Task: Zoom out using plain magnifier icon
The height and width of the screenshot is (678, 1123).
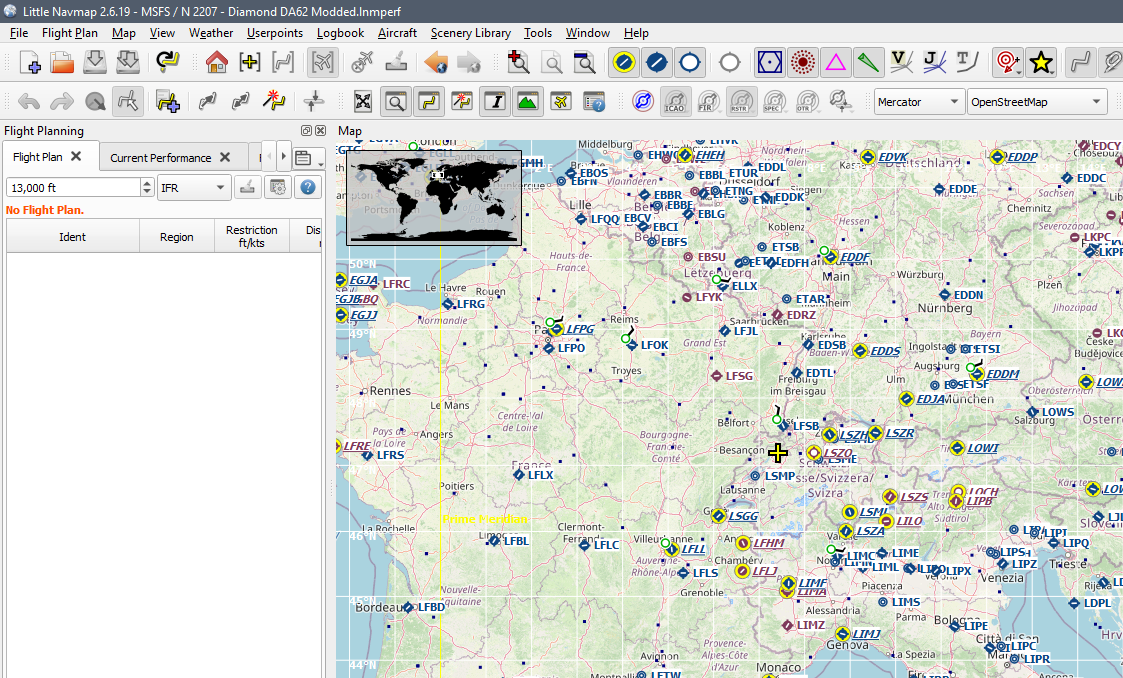Action: (x=551, y=63)
